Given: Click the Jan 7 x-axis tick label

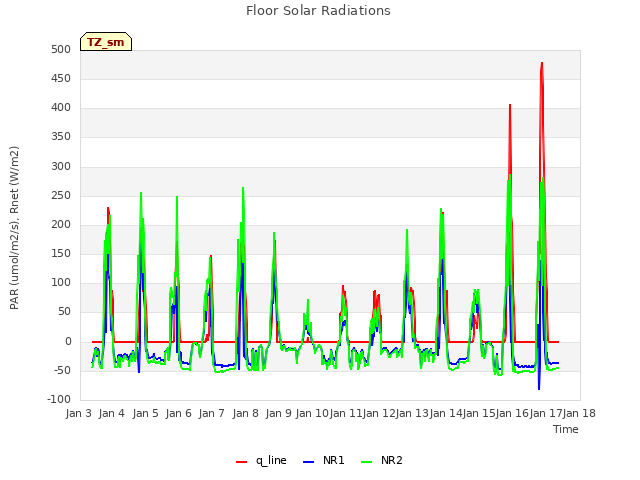Looking at the screenshot, I should [212, 413].
